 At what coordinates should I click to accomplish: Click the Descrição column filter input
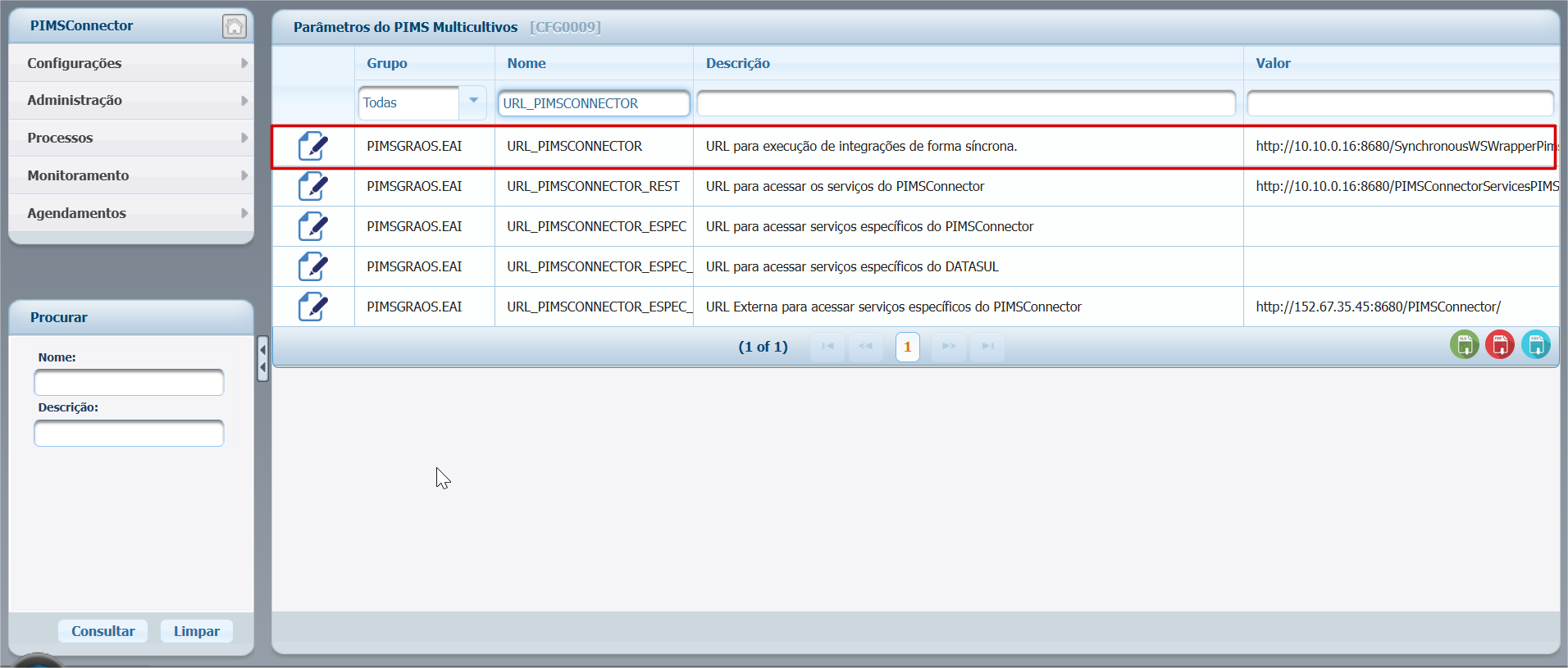point(966,103)
